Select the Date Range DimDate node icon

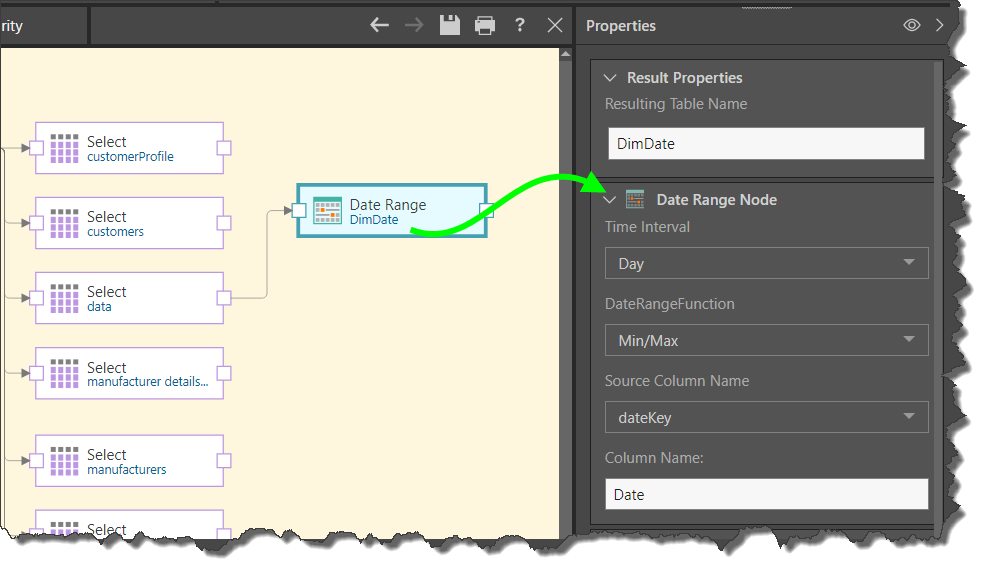328,210
